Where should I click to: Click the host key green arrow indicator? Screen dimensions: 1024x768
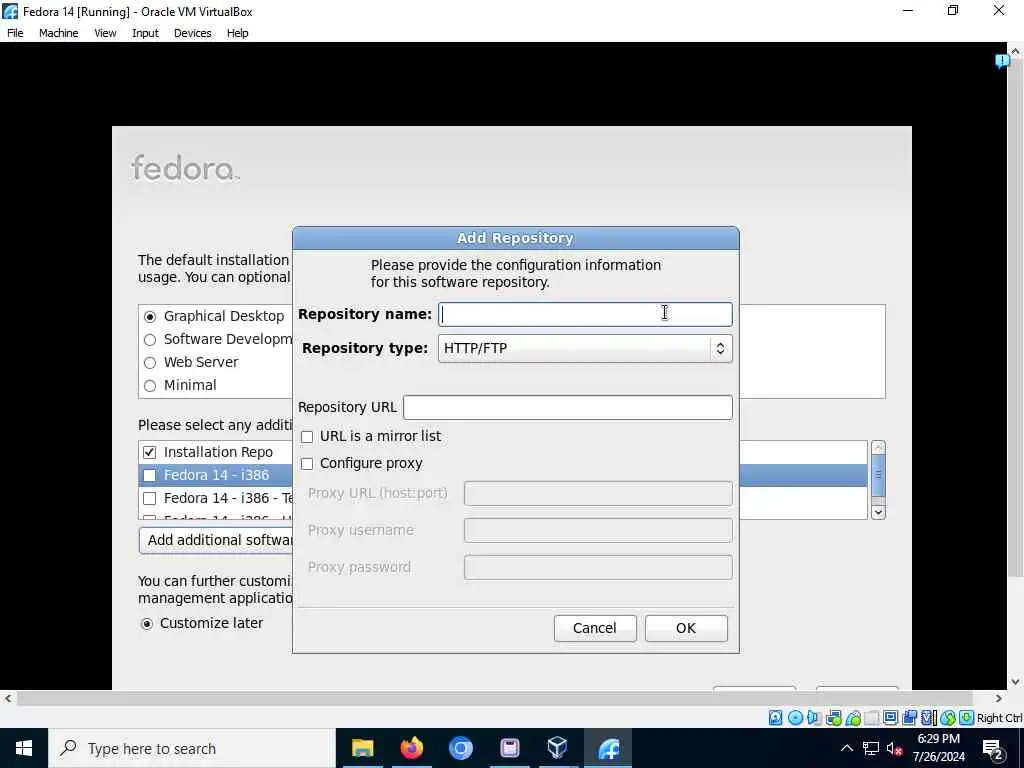click(967, 718)
